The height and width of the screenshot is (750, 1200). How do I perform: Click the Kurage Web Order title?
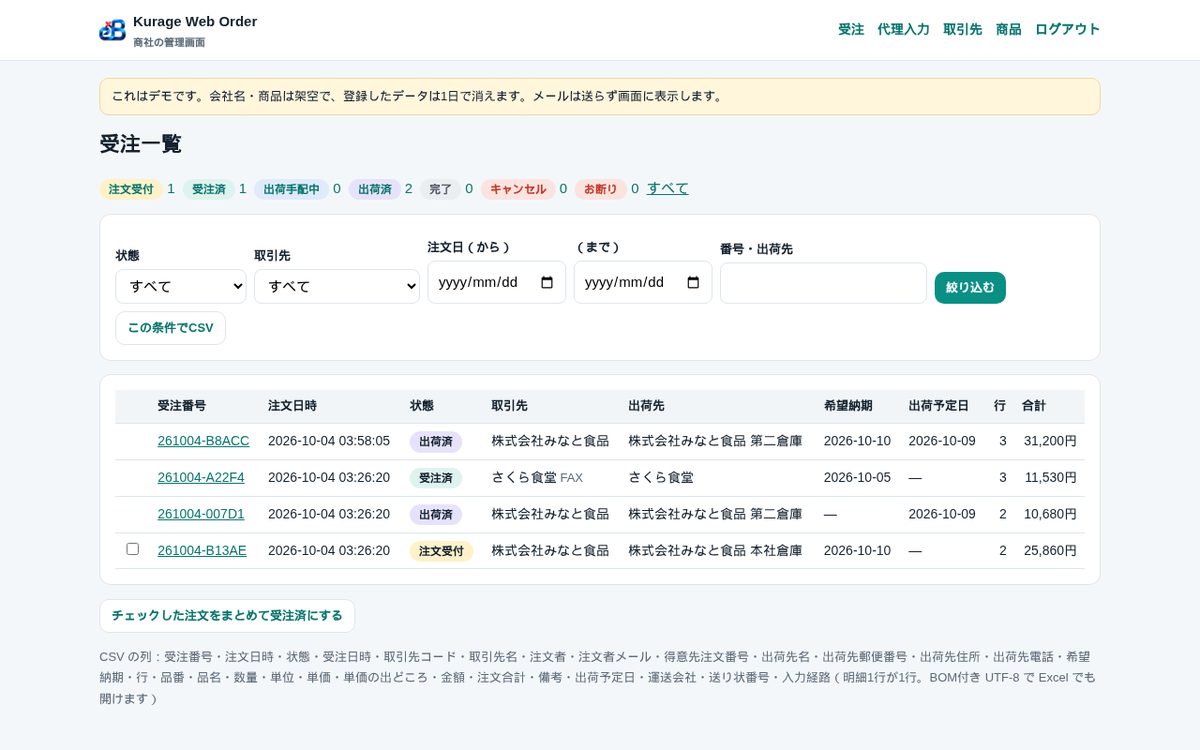pyautogui.click(x=195, y=21)
